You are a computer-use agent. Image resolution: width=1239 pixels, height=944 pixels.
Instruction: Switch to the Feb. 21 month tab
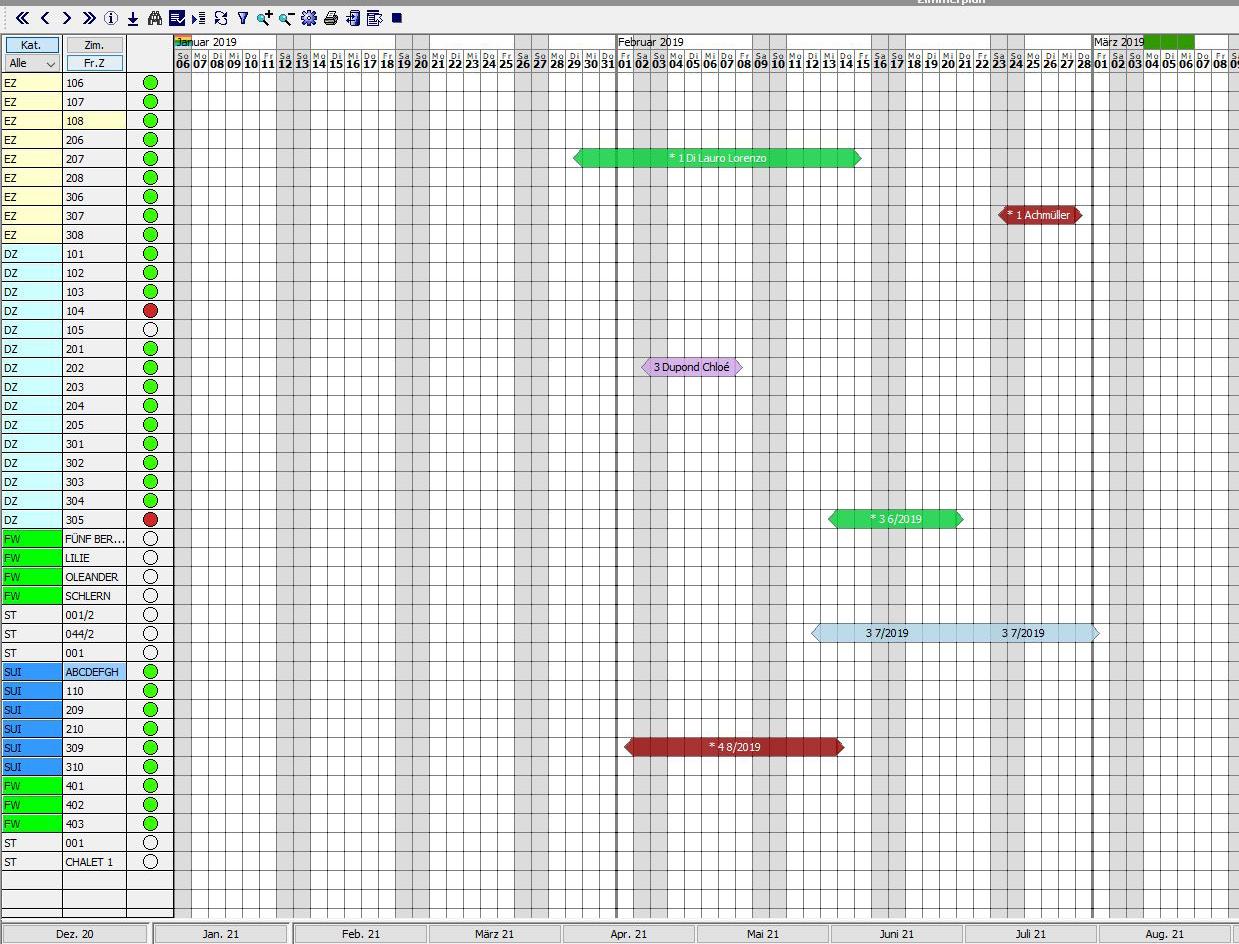tap(360, 934)
